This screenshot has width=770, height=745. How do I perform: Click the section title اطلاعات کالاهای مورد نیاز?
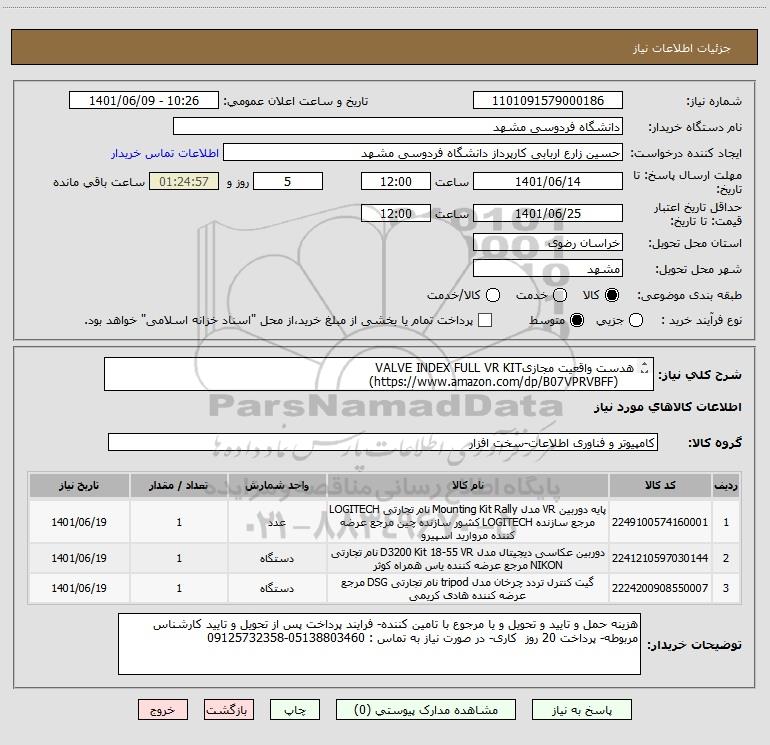pos(668,407)
